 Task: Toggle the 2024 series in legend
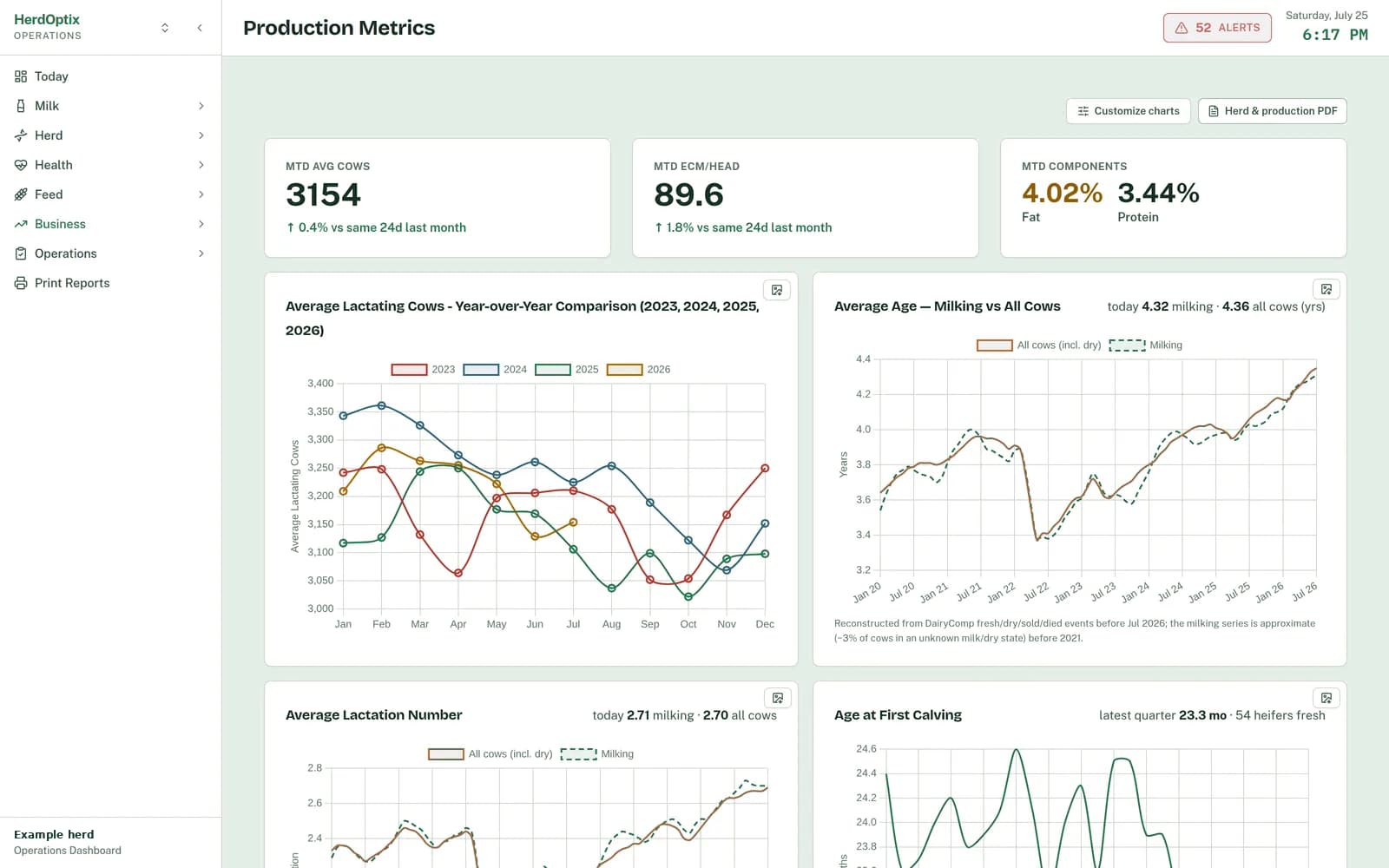point(495,370)
